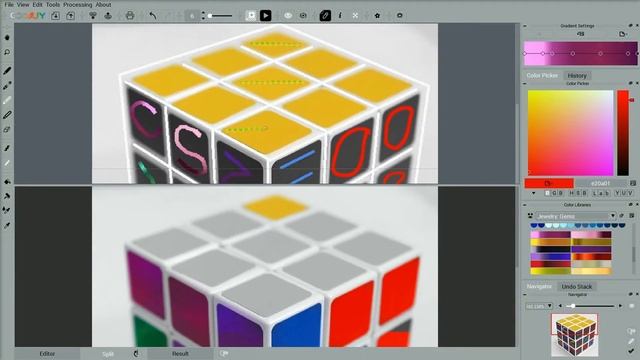The height and width of the screenshot is (360, 640).
Task: Collapse the Gradient Settings panel
Action: [x=524, y=26]
